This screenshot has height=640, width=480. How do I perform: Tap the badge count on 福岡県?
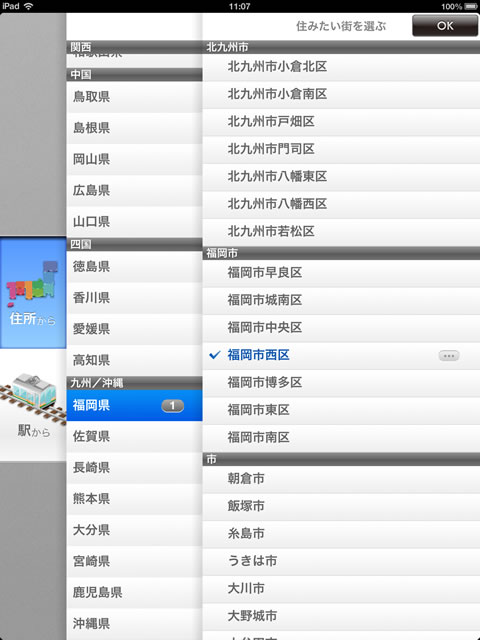tap(172, 406)
